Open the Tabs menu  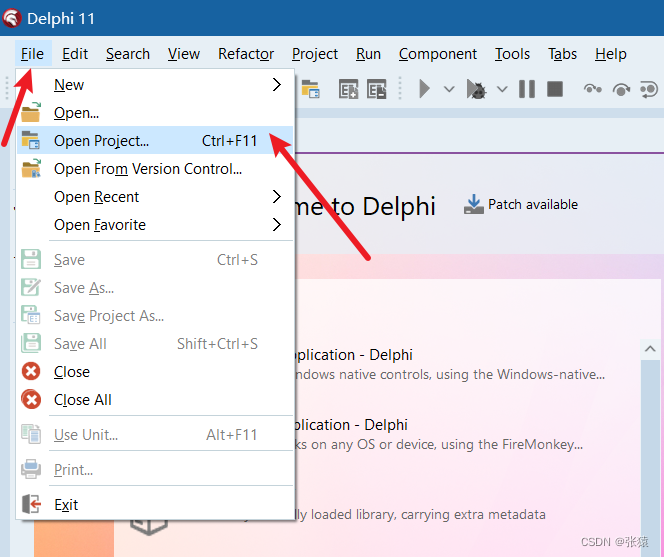tap(562, 54)
